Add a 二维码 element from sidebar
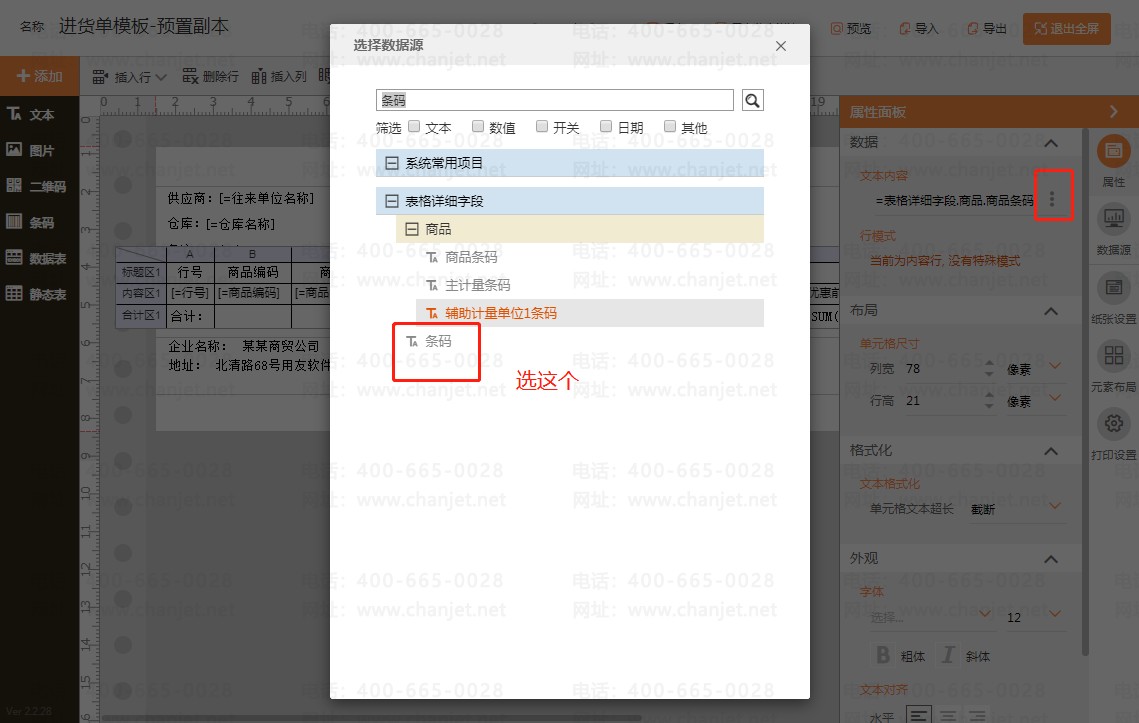This screenshot has height=723, width=1139. pos(36,186)
